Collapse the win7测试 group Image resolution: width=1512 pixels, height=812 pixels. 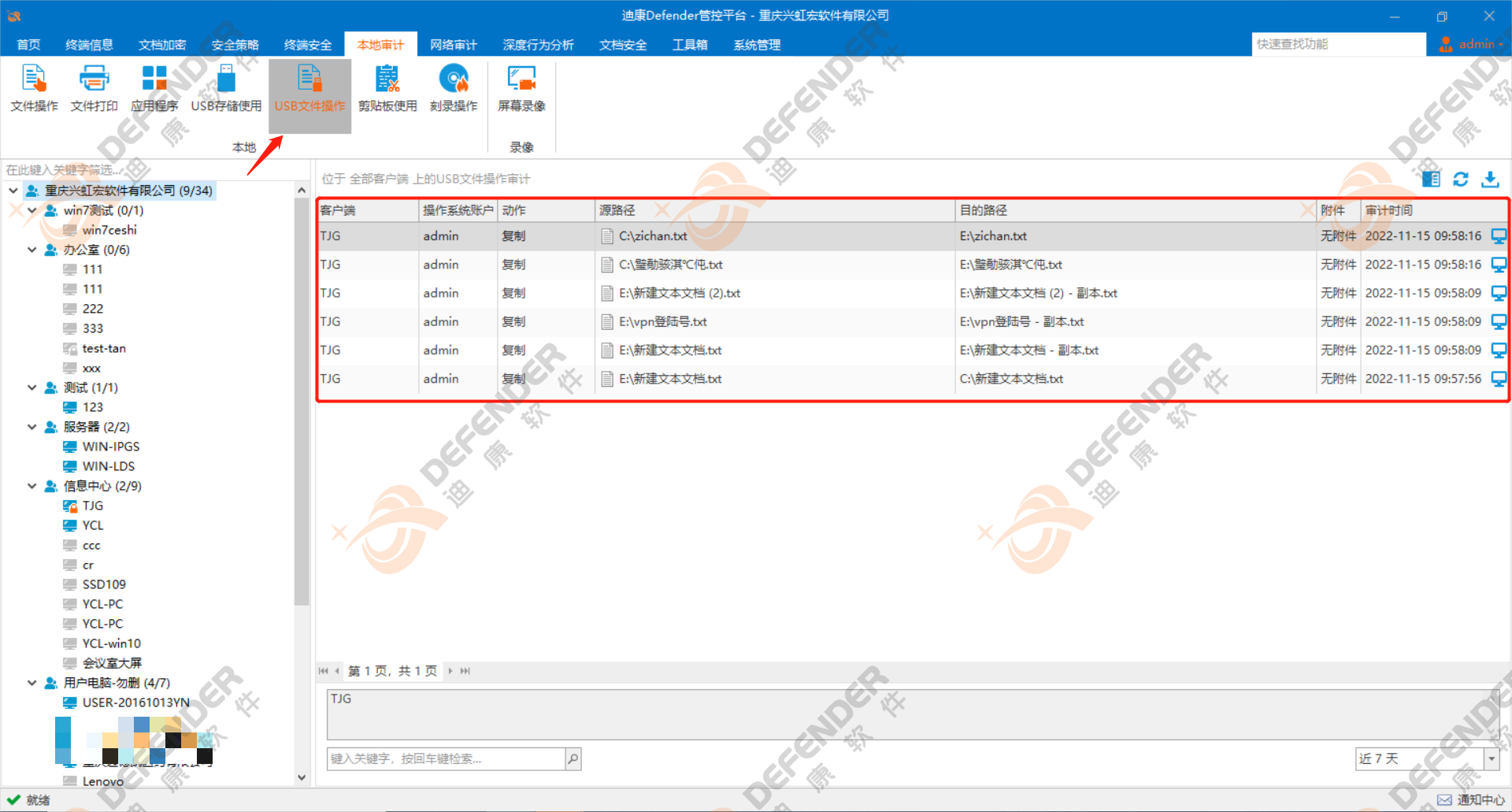pyautogui.click(x=32, y=210)
